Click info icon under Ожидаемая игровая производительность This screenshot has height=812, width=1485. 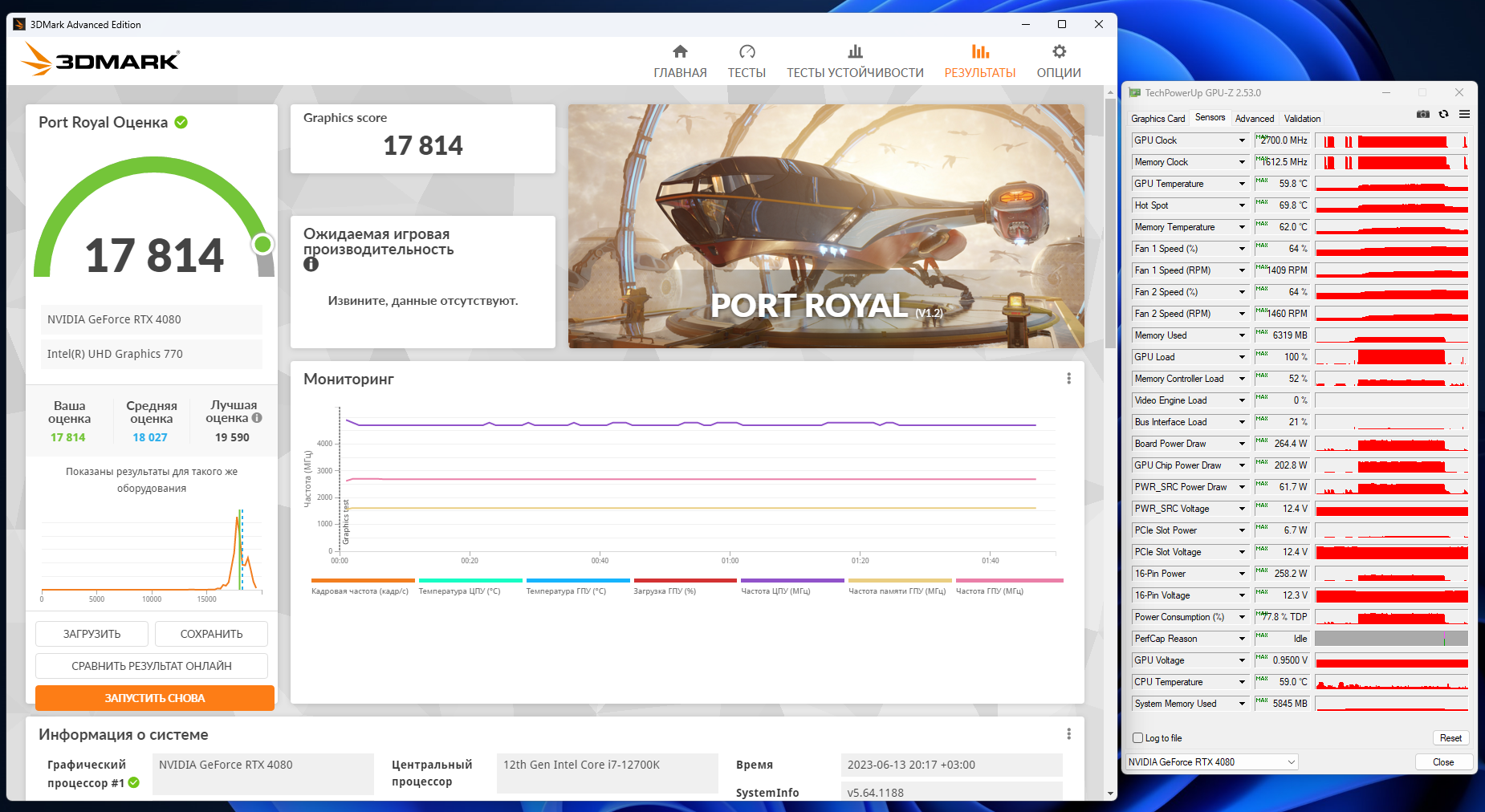pos(311,264)
